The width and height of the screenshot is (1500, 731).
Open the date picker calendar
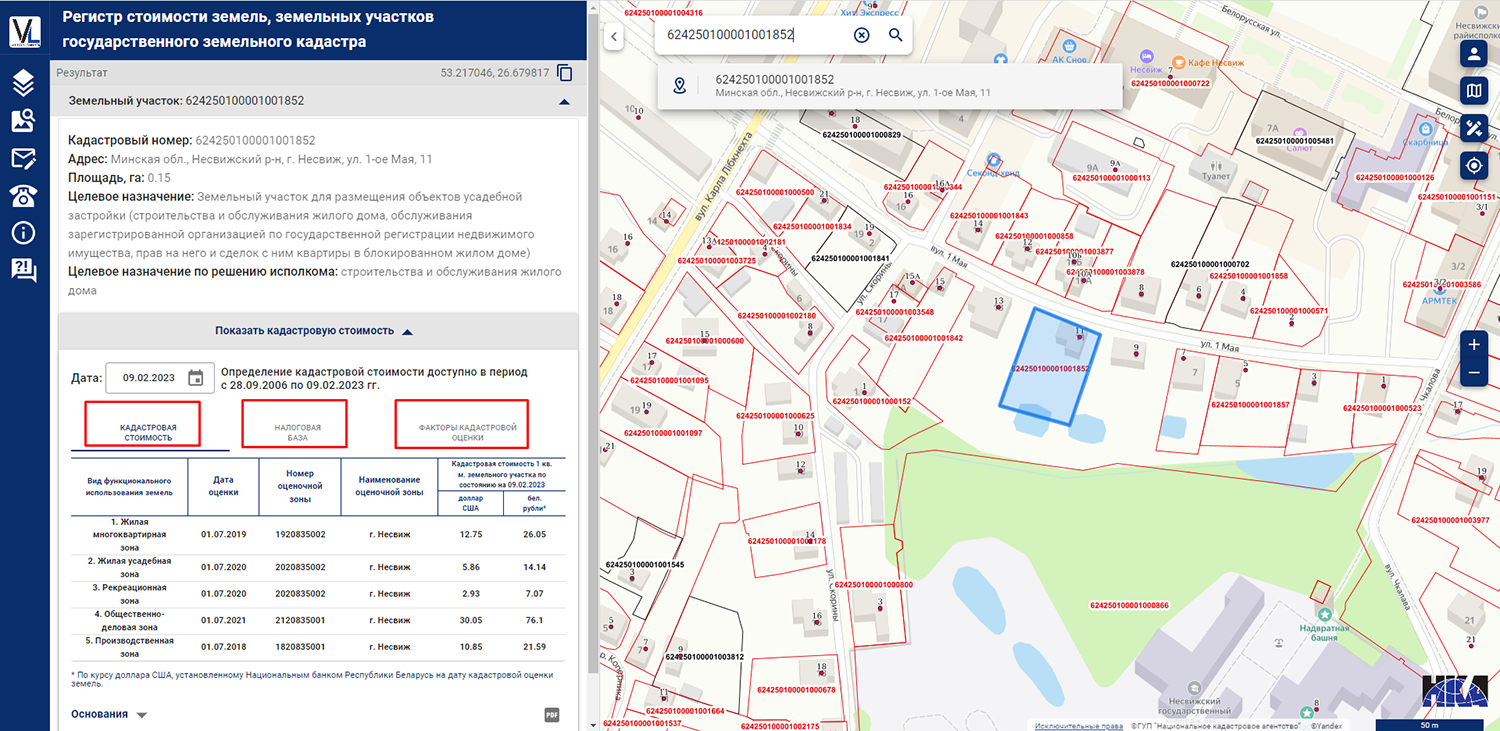coord(196,378)
